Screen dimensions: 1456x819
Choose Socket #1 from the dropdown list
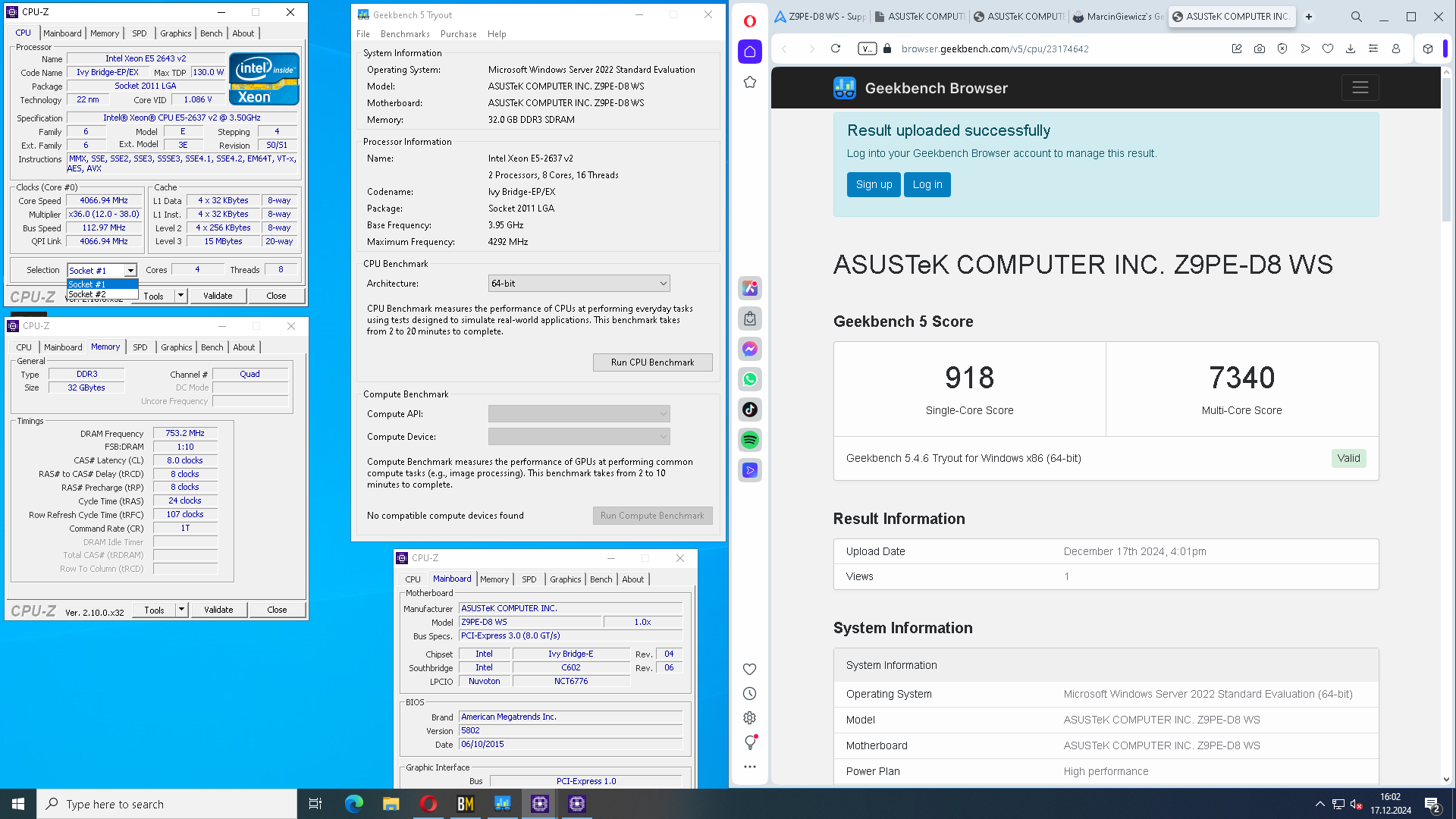[x=102, y=284]
